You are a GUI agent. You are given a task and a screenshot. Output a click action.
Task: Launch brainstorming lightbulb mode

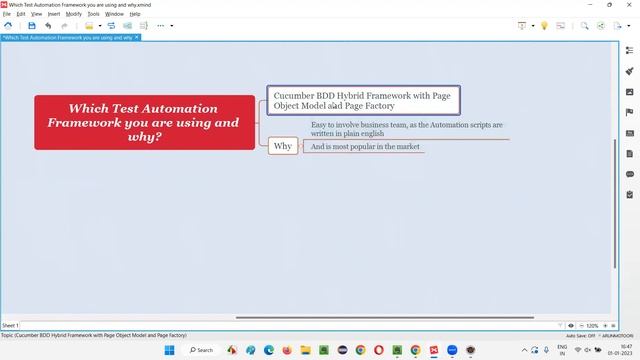coord(544,26)
